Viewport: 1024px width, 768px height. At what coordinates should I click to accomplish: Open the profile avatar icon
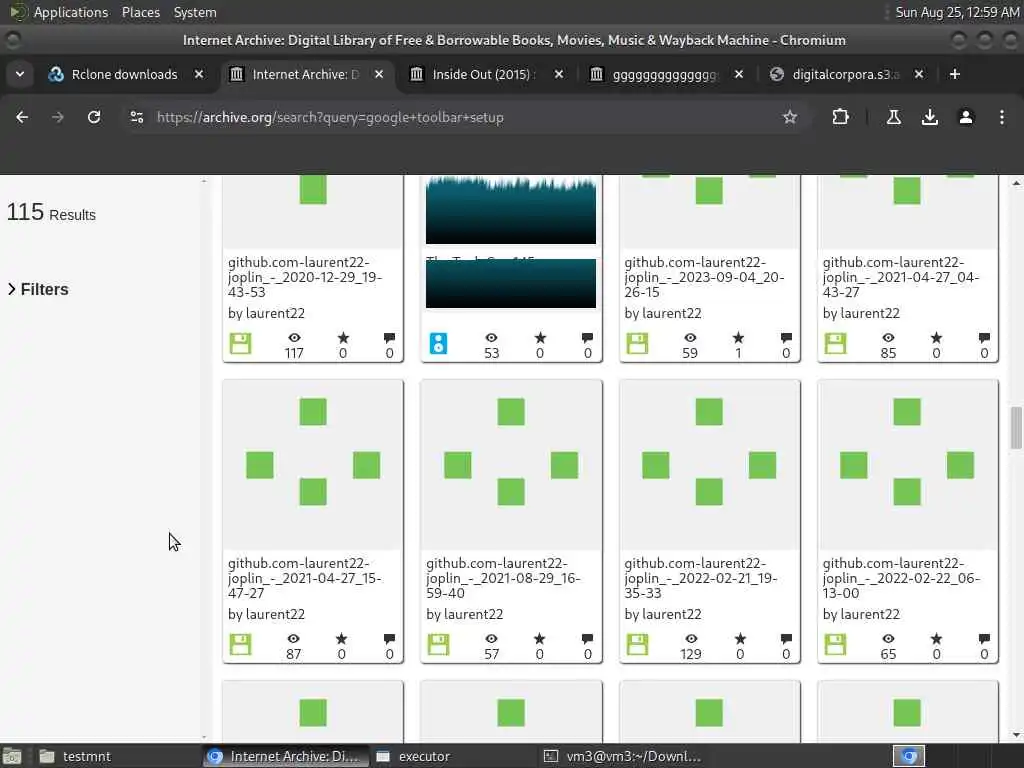tap(966, 118)
